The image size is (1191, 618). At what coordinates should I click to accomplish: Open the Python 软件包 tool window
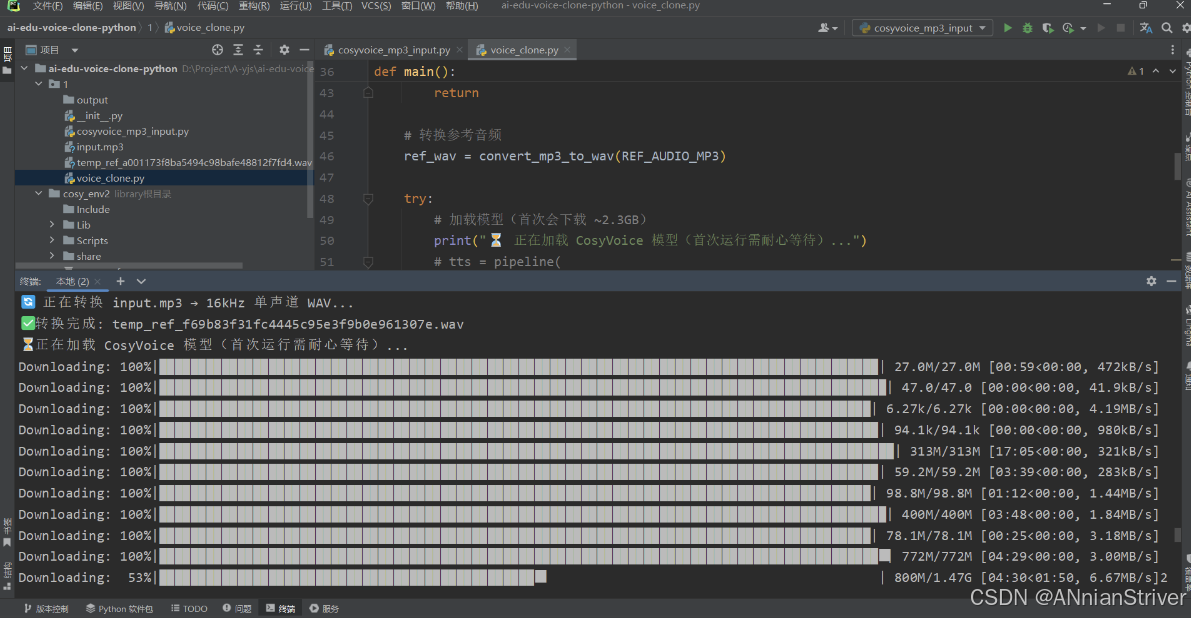119,609
